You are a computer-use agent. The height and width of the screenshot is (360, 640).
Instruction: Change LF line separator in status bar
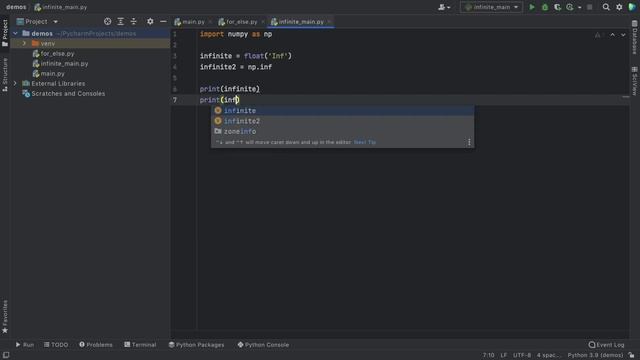(504, 355)
